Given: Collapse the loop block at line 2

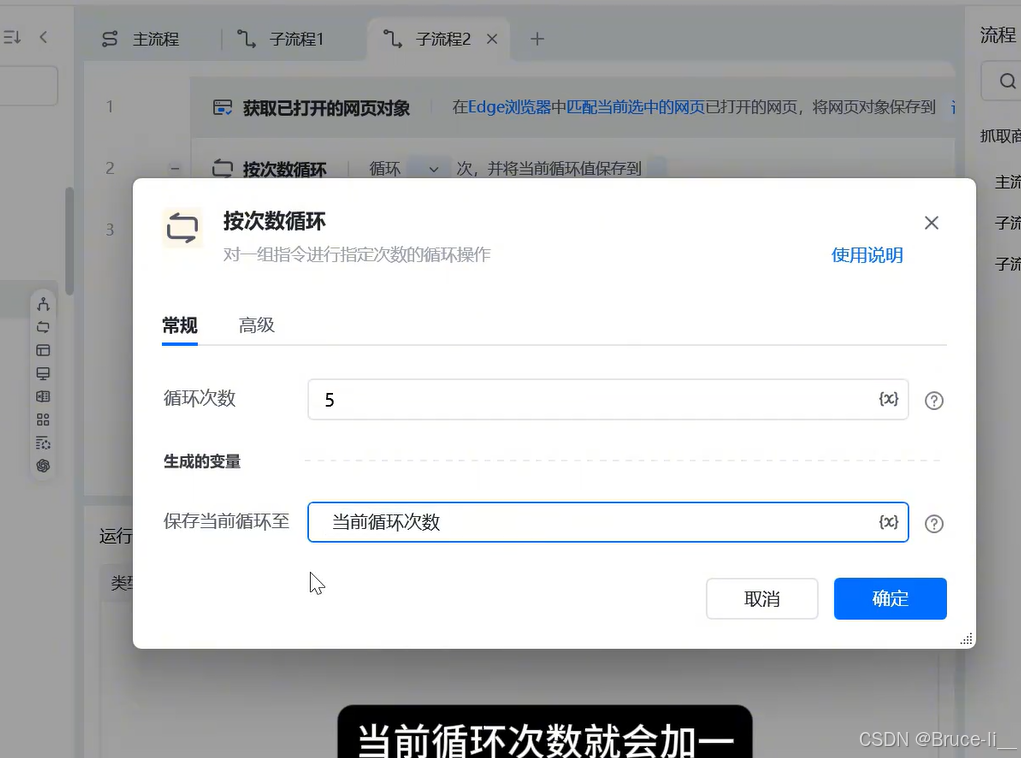Looking at the screenshot, I should click(175, 169).
